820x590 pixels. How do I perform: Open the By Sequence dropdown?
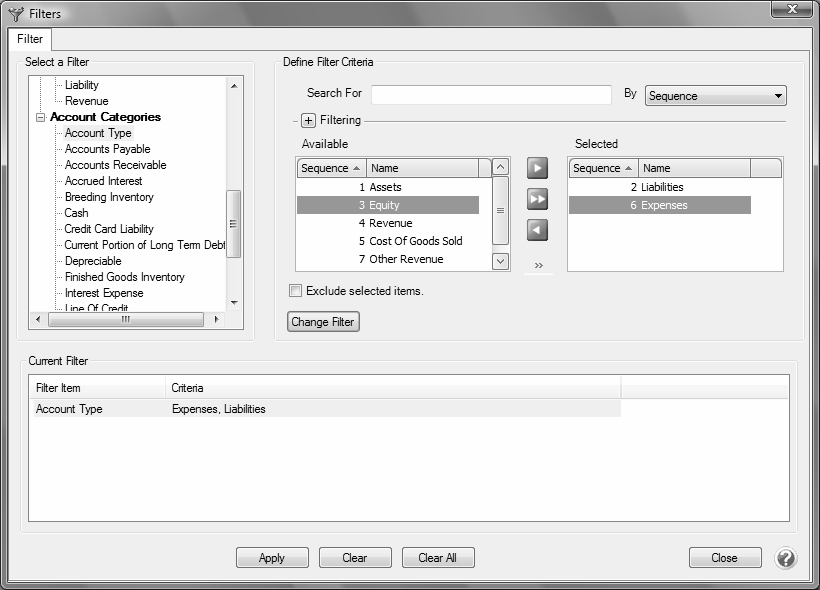point(716,96)
